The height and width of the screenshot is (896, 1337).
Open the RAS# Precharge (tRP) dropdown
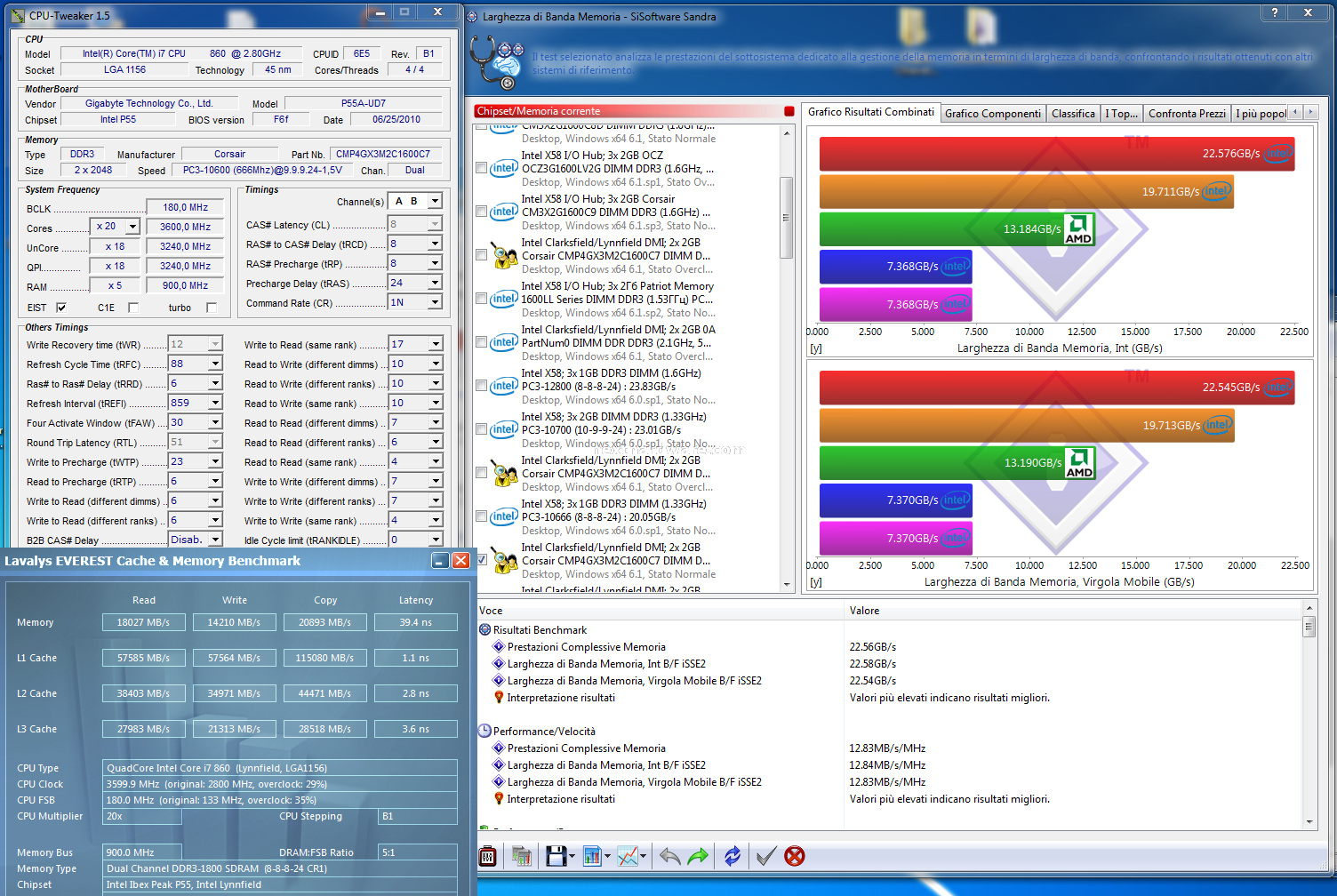point(436,263)
